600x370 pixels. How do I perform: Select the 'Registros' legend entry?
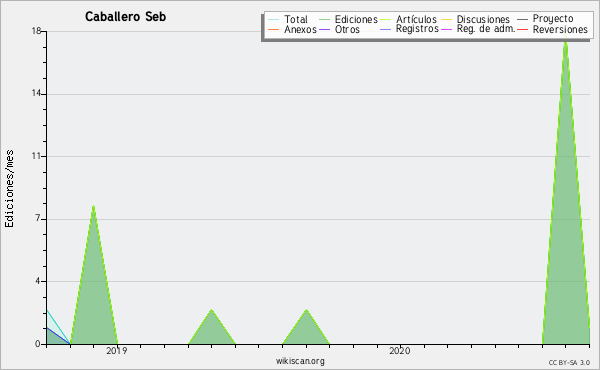[x=417, y=29]
